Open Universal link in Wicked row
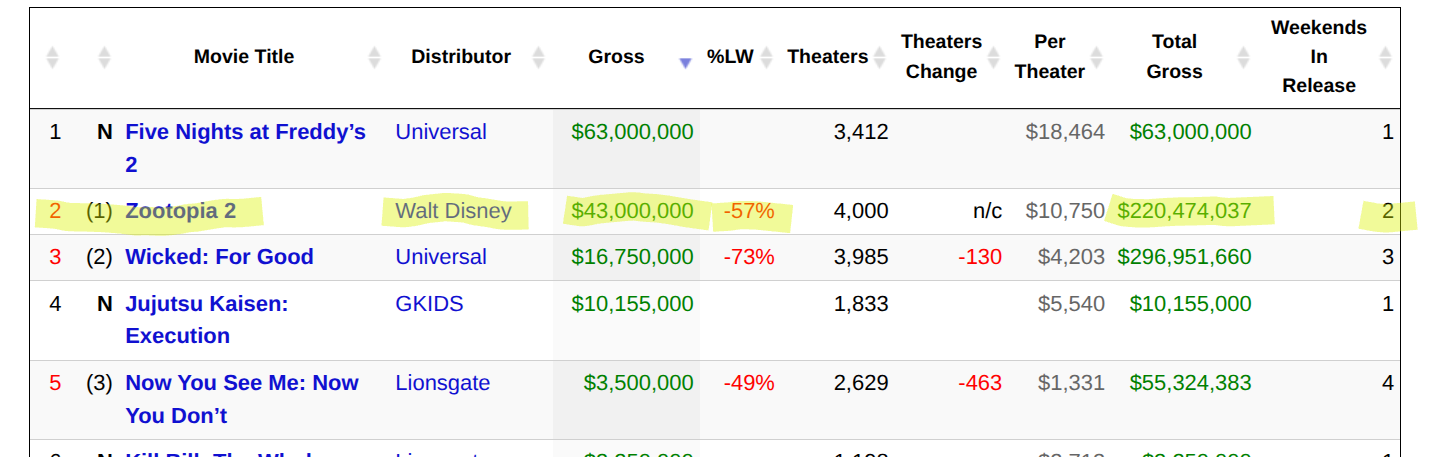Image resolution: width=1429 pixels, height=457 pixels. pyautogui.click(x=441, y=257)
